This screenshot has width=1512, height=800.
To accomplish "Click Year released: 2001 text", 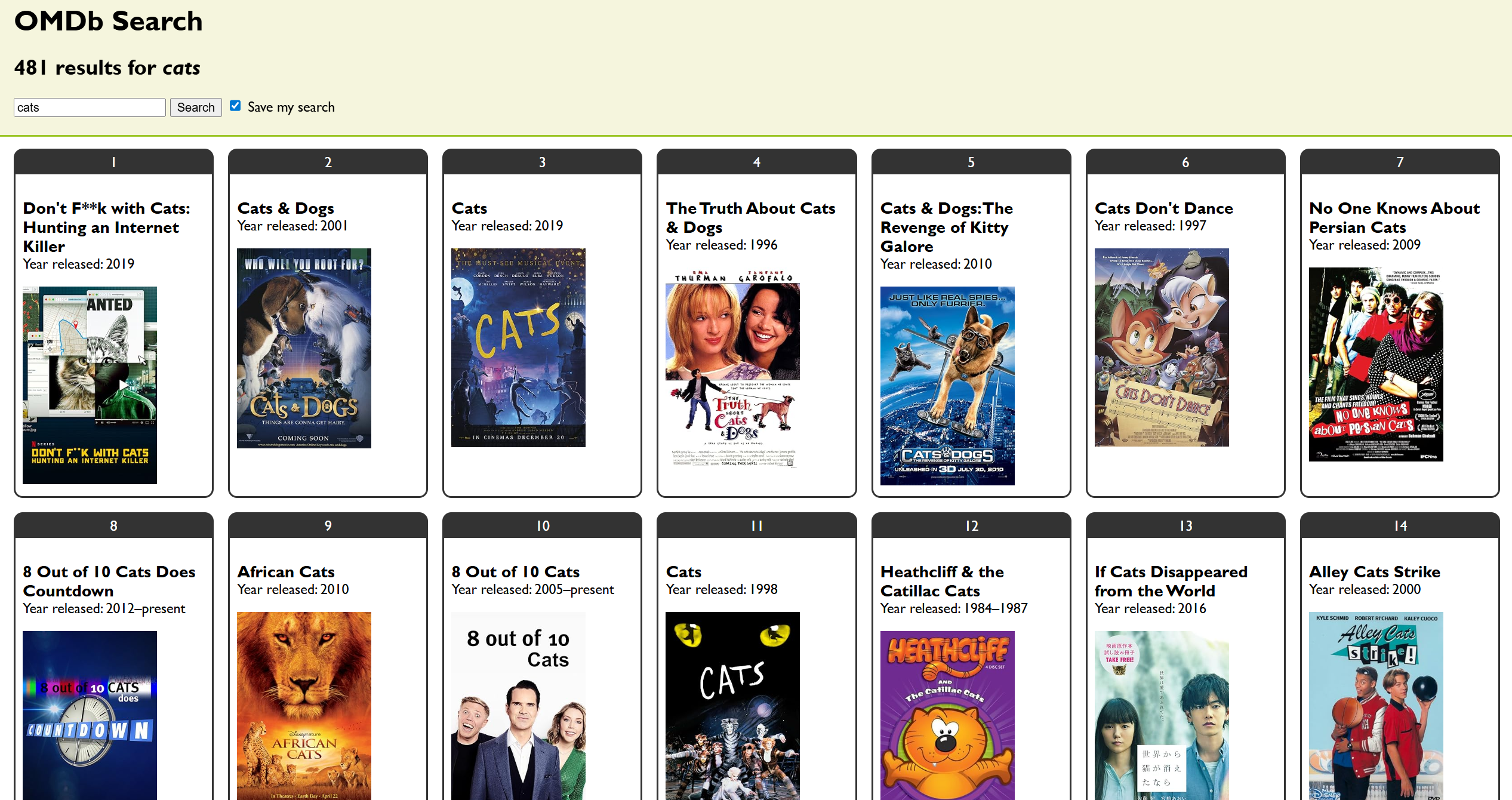I will coord(292,226).
